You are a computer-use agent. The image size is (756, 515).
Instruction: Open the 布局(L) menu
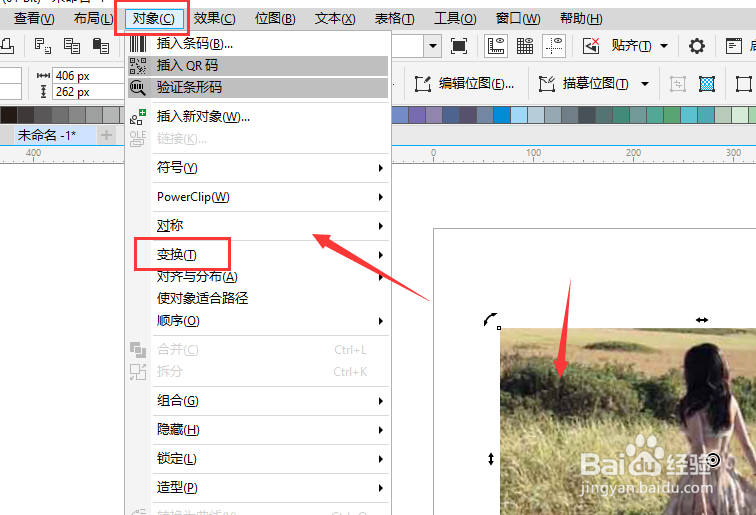point(94,19)
